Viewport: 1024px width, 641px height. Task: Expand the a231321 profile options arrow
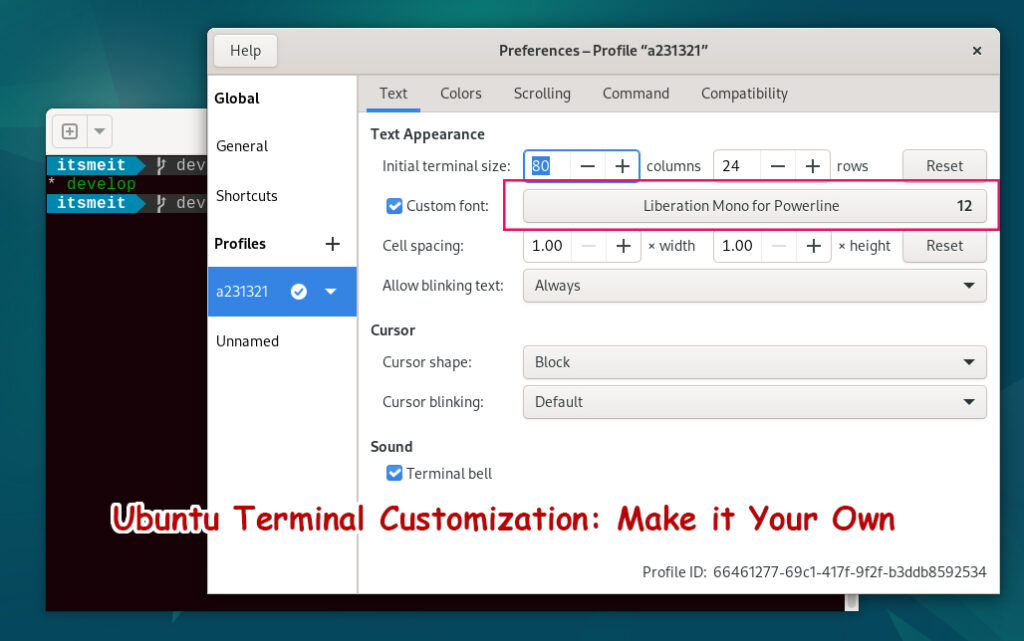click(330, 291)
